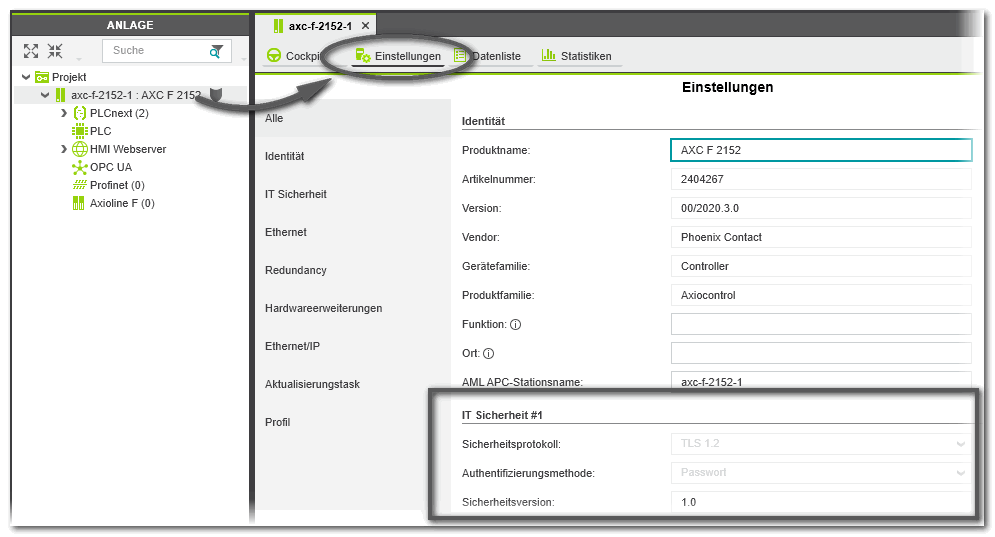
Task: Close the axc-f-2152-1 editor tab
Action: pyautogui.click(x=365, y=26)
